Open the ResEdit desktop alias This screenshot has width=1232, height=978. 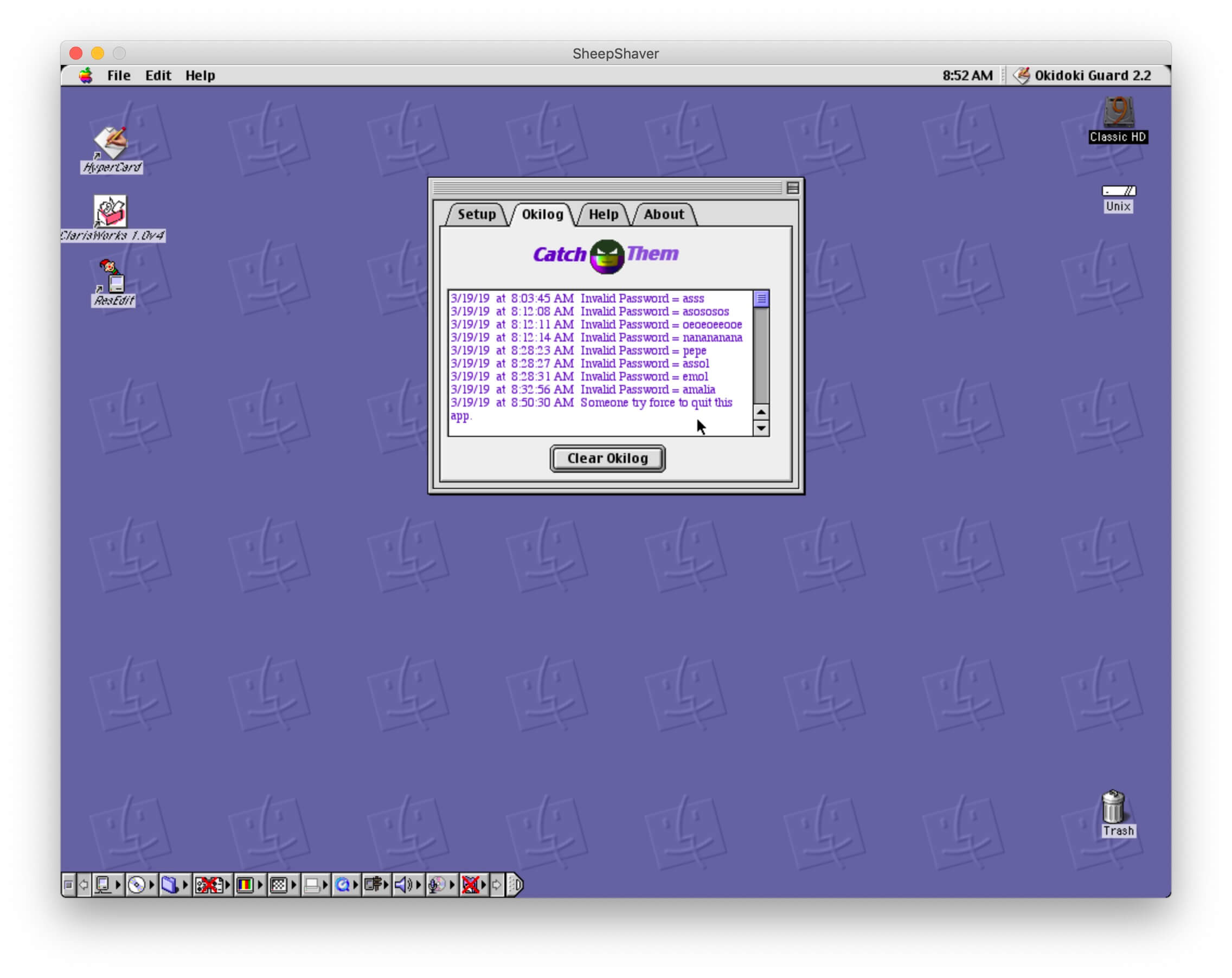[x=111, y=277]
